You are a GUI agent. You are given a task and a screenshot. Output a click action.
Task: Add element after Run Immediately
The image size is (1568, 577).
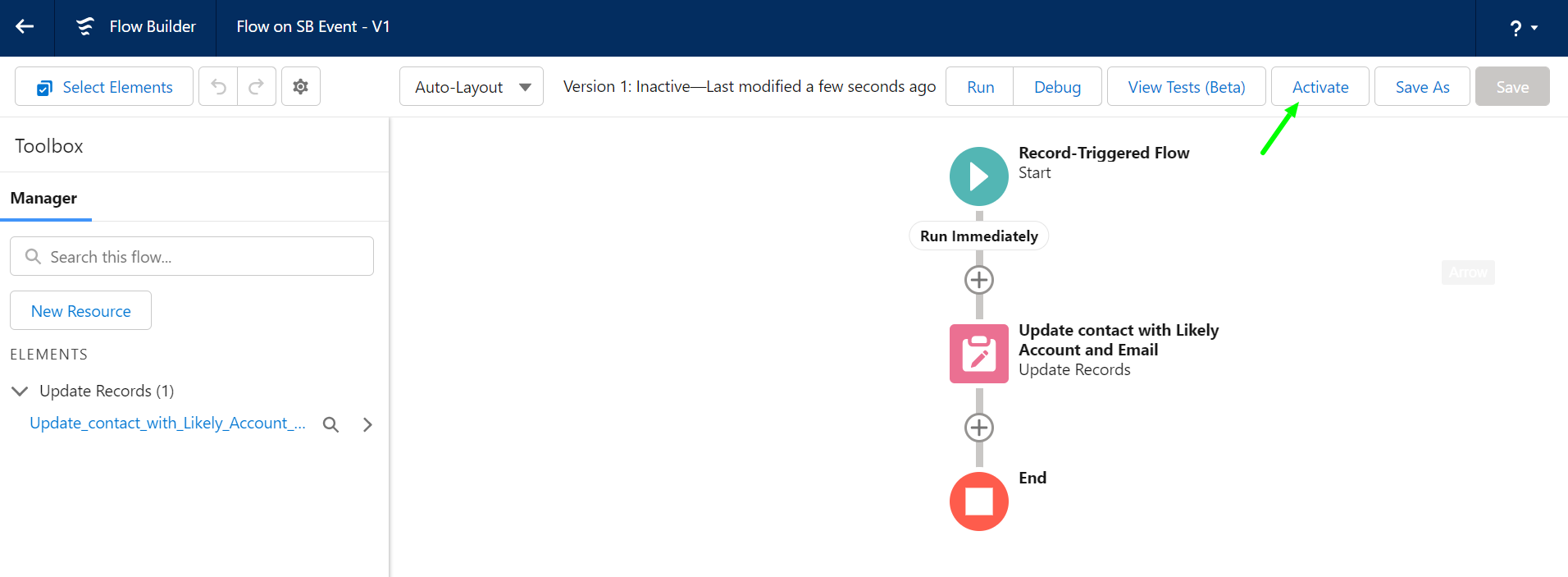[979, 280]
